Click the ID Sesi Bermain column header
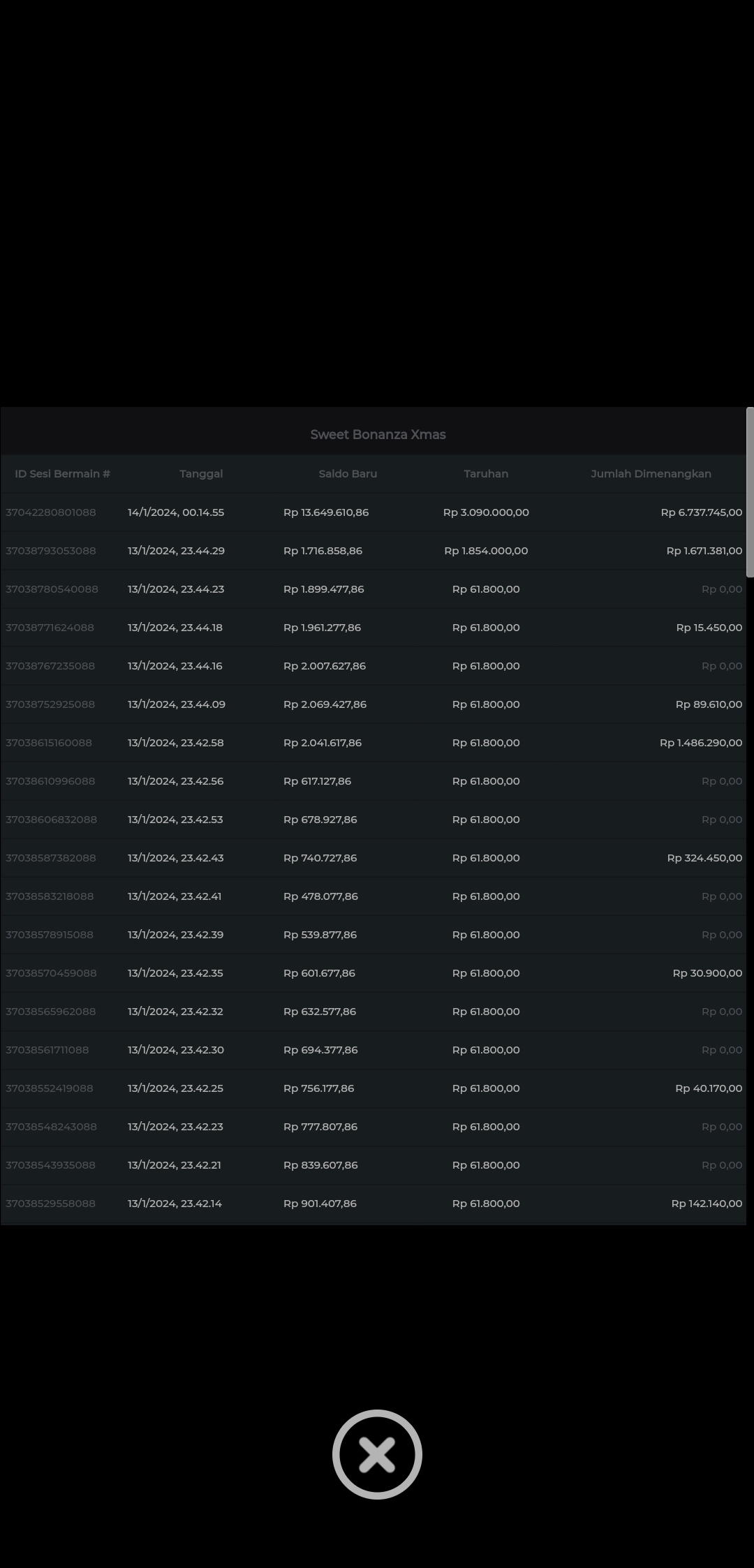 [x=63, y=474]
